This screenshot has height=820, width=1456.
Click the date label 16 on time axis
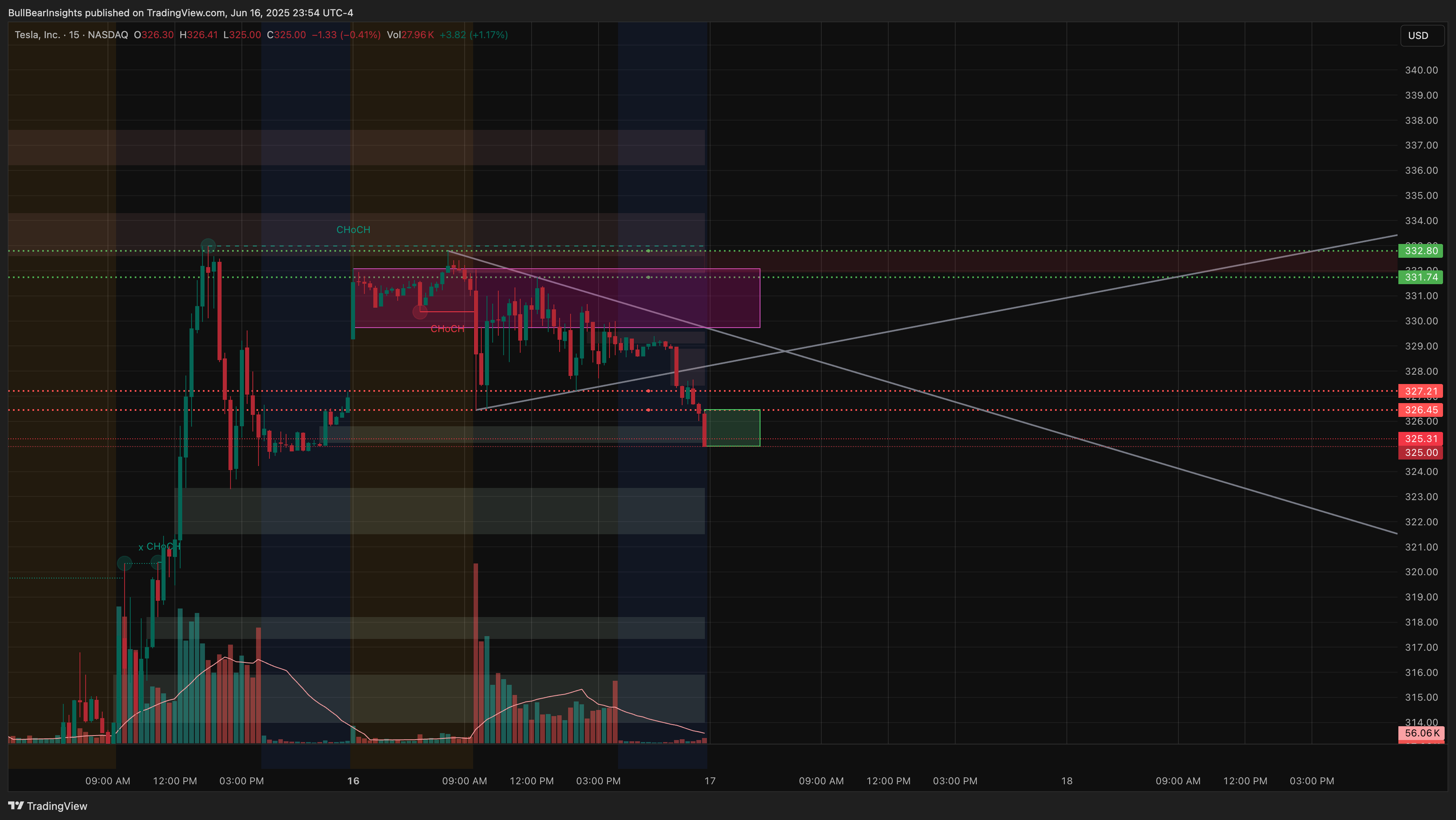pos(353,781)
